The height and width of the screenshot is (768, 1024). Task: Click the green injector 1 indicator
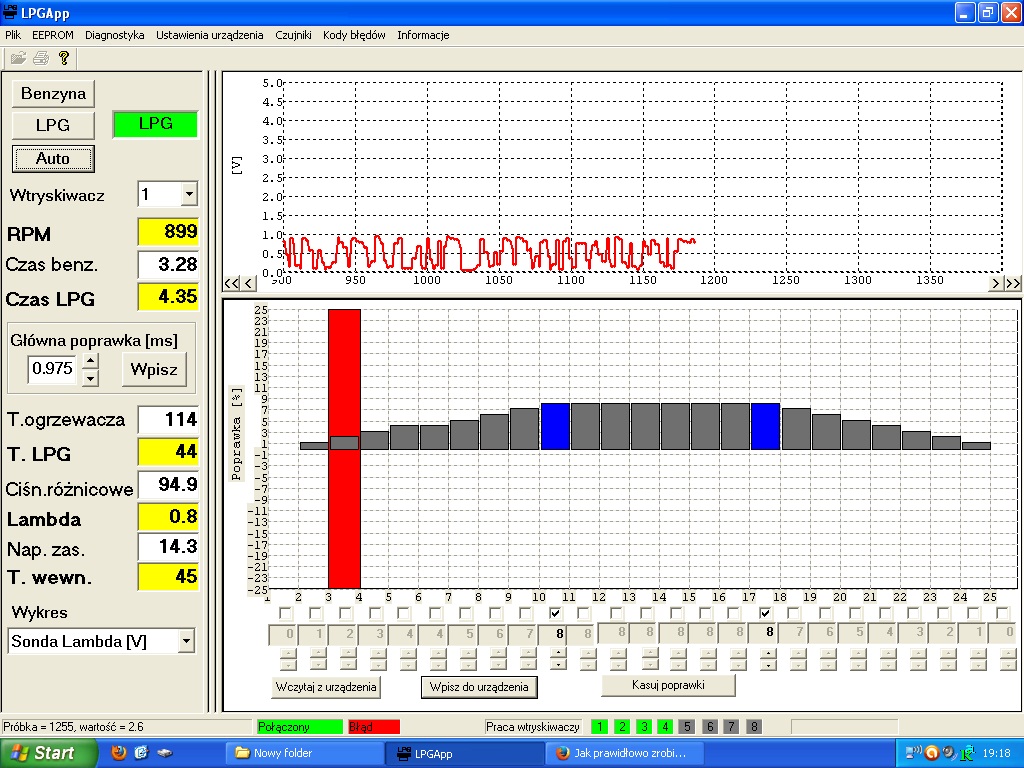[x=600, y=727]
